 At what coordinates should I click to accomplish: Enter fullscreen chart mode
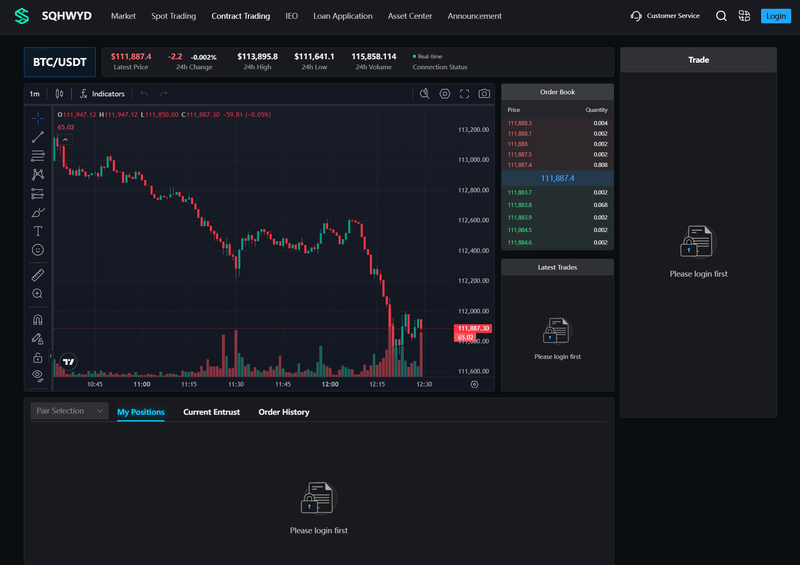pos(464,94)
